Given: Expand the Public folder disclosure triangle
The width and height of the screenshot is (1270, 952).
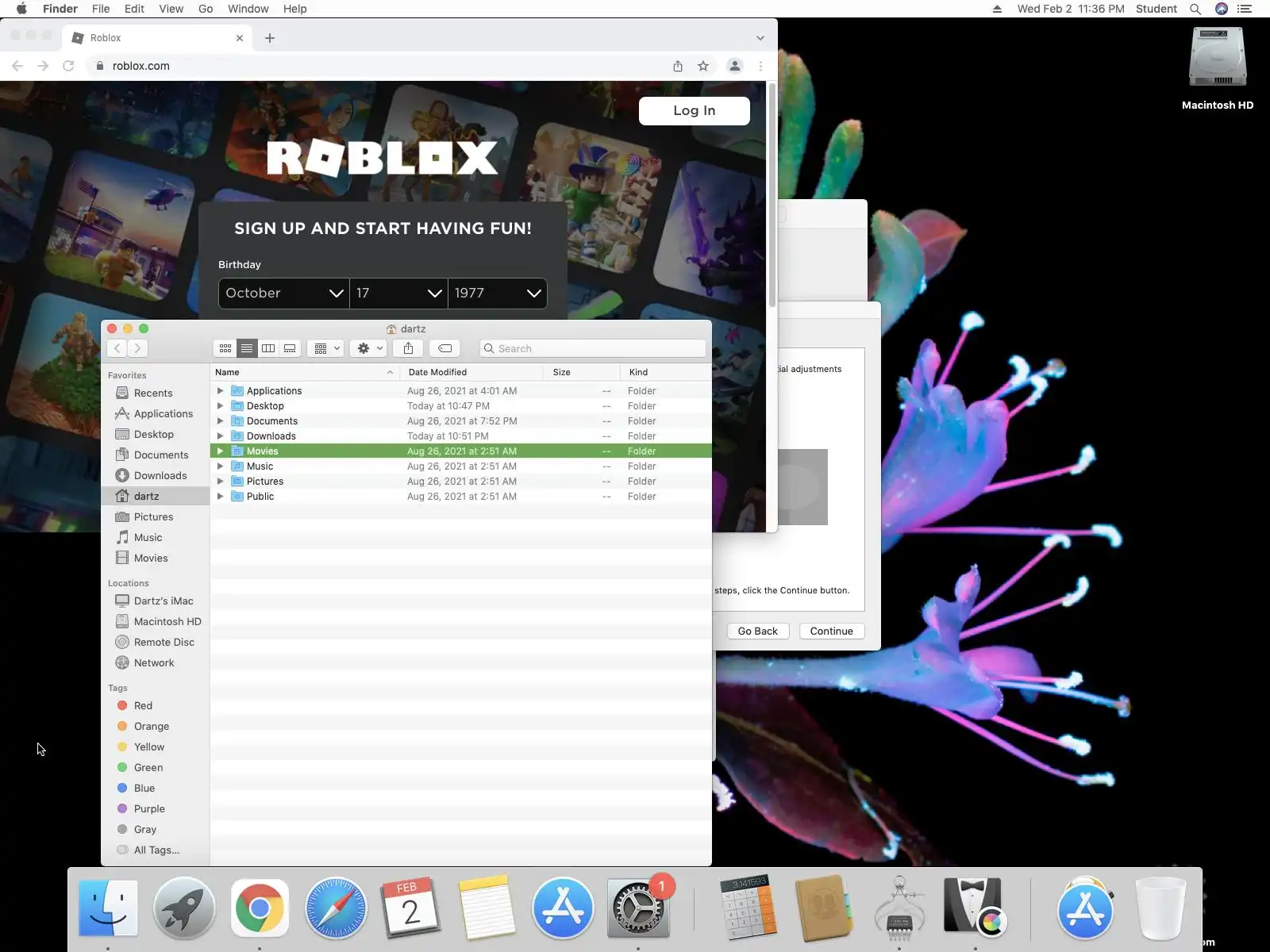Looking at the screenshot, I should pyautogui.click(x=220, y=497).
